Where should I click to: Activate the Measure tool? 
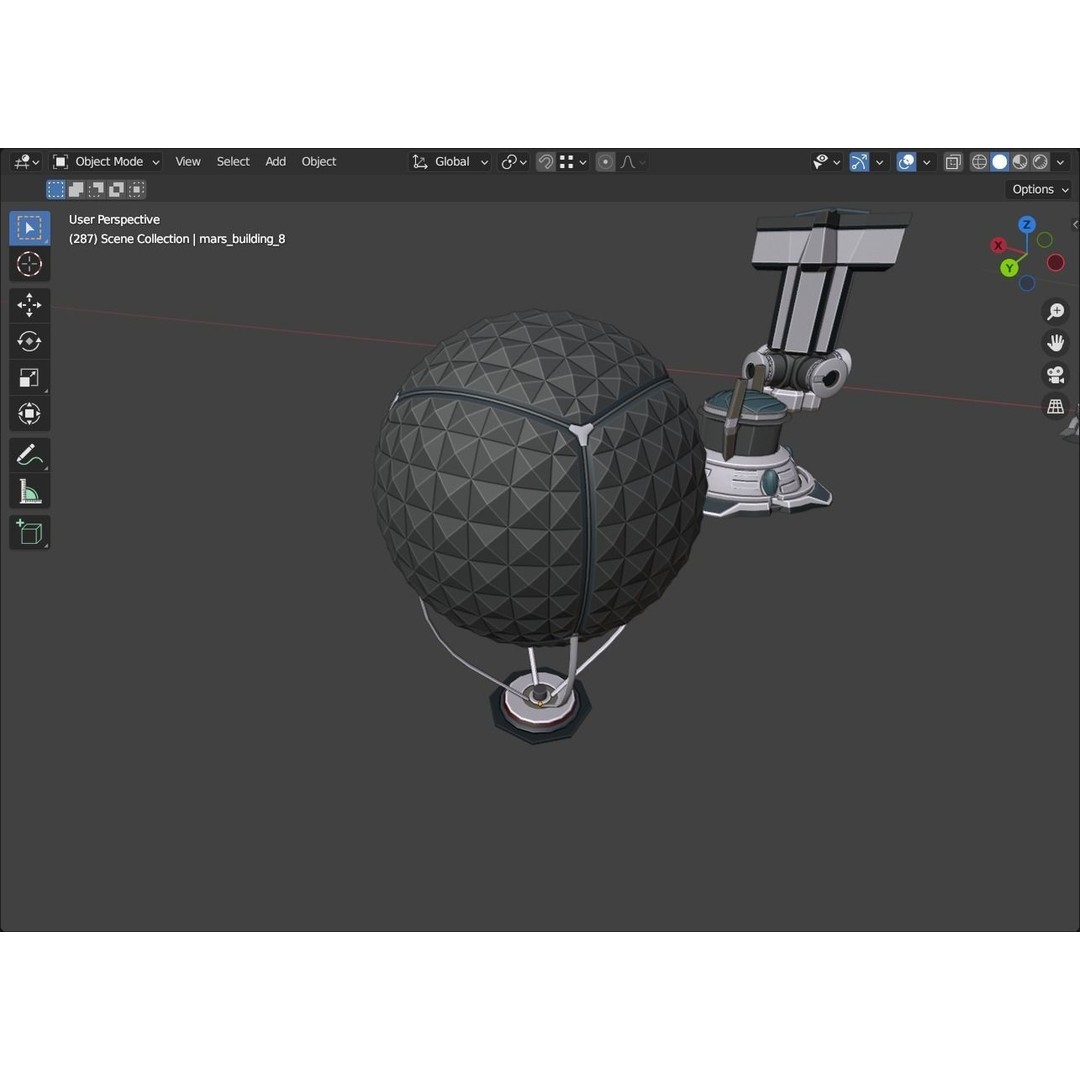29,491
